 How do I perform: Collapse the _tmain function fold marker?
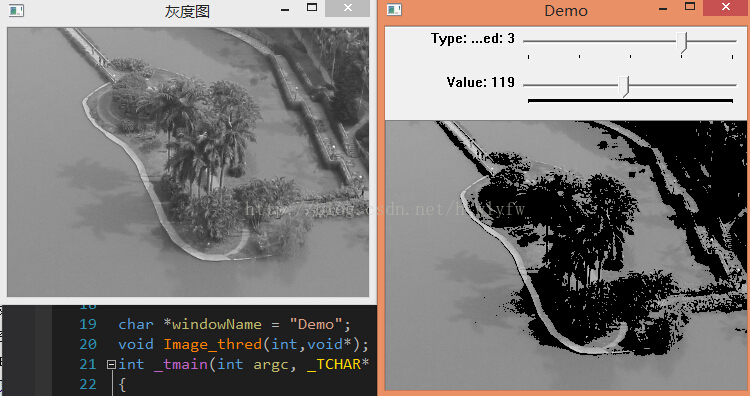111,364
